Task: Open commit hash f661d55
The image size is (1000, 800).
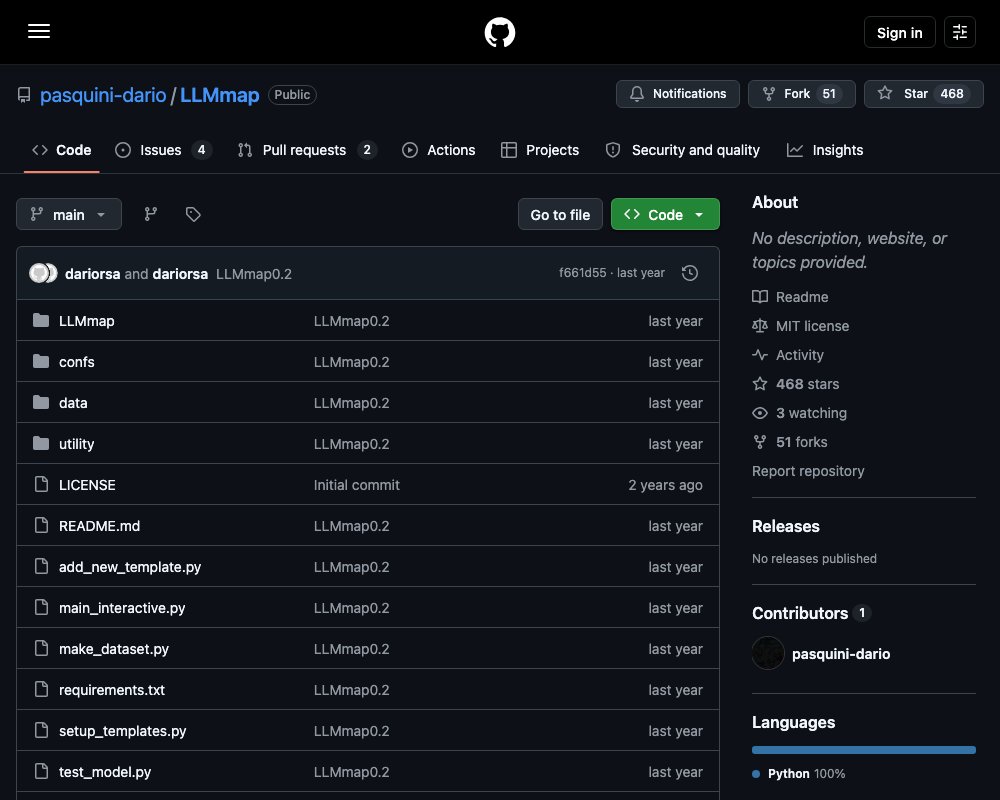Action: [x=582, y=273]
